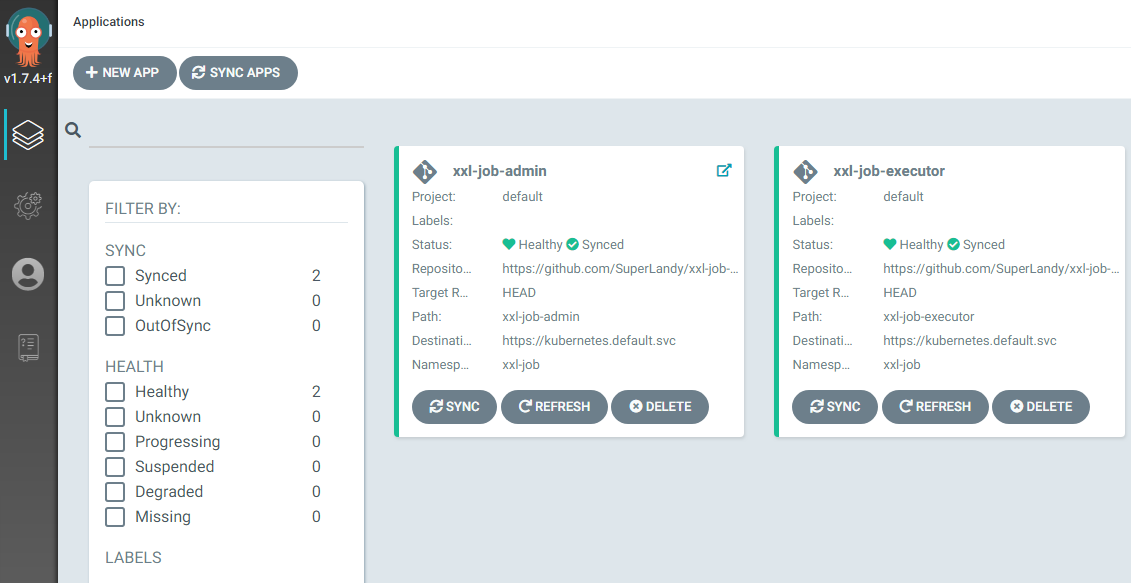Click the v1.7.4+f version label

point(27,78)
